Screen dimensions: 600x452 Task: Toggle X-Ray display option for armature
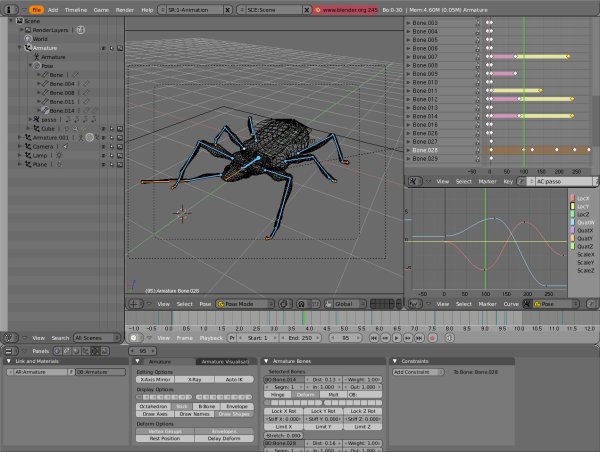(194, 380)
